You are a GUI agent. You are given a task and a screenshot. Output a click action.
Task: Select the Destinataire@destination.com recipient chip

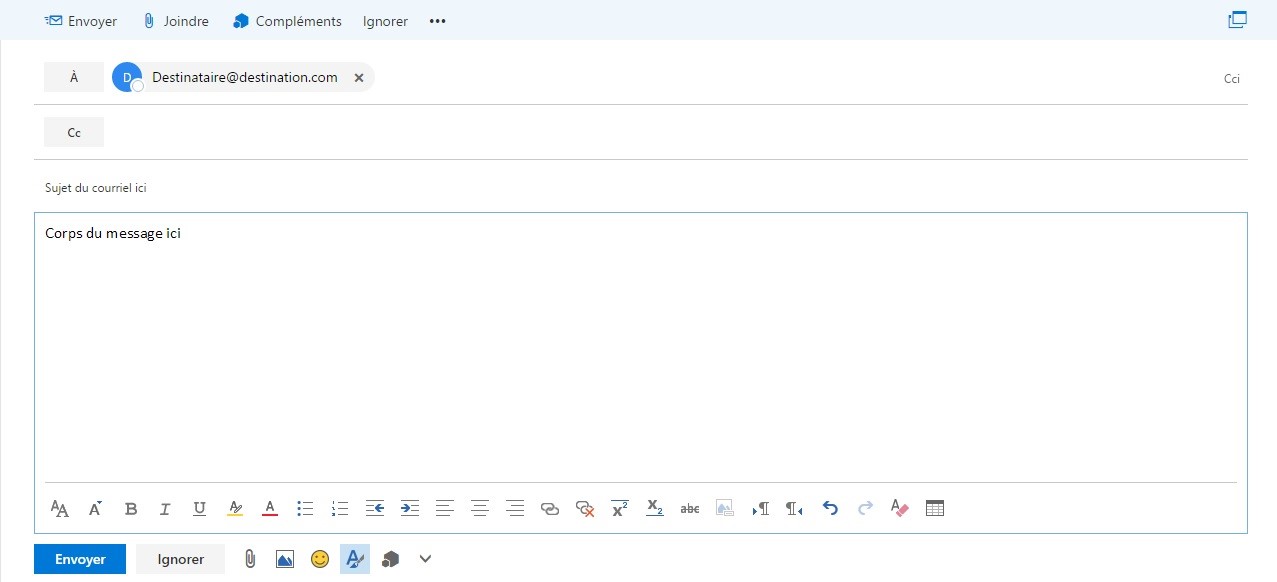tap(243, 77)
